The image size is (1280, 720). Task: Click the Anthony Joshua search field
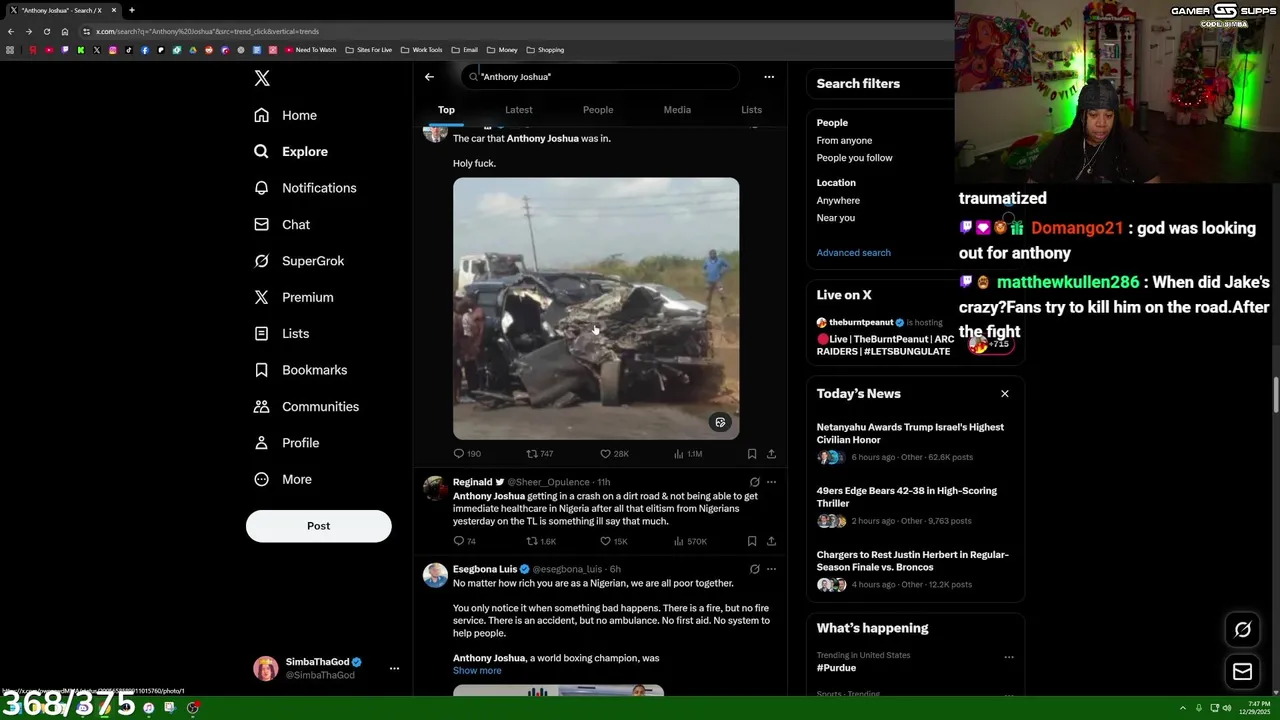(600, 77)
